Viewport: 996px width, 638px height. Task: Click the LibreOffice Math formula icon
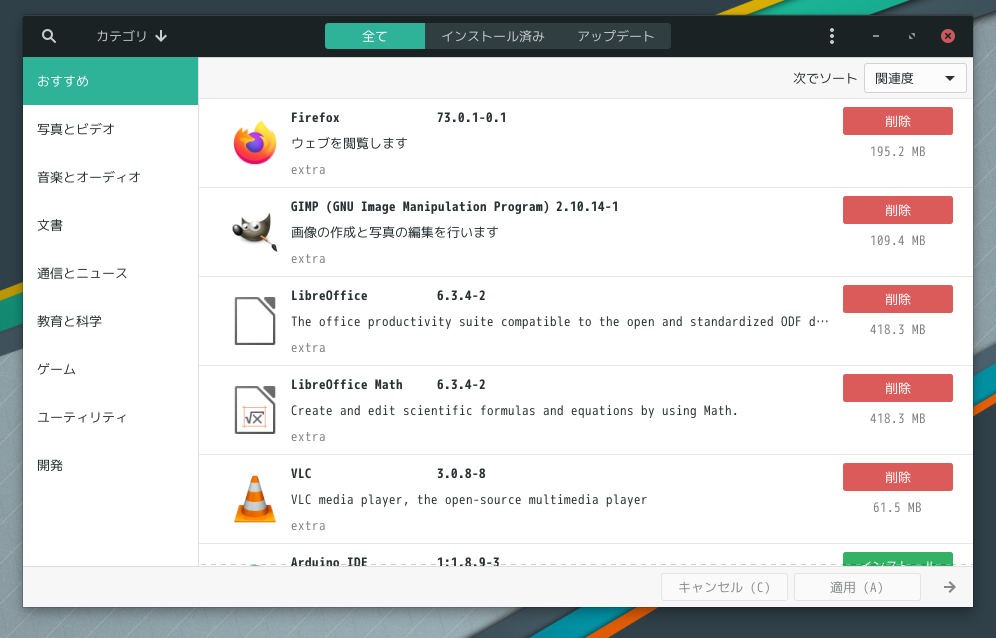coord(255,410)
